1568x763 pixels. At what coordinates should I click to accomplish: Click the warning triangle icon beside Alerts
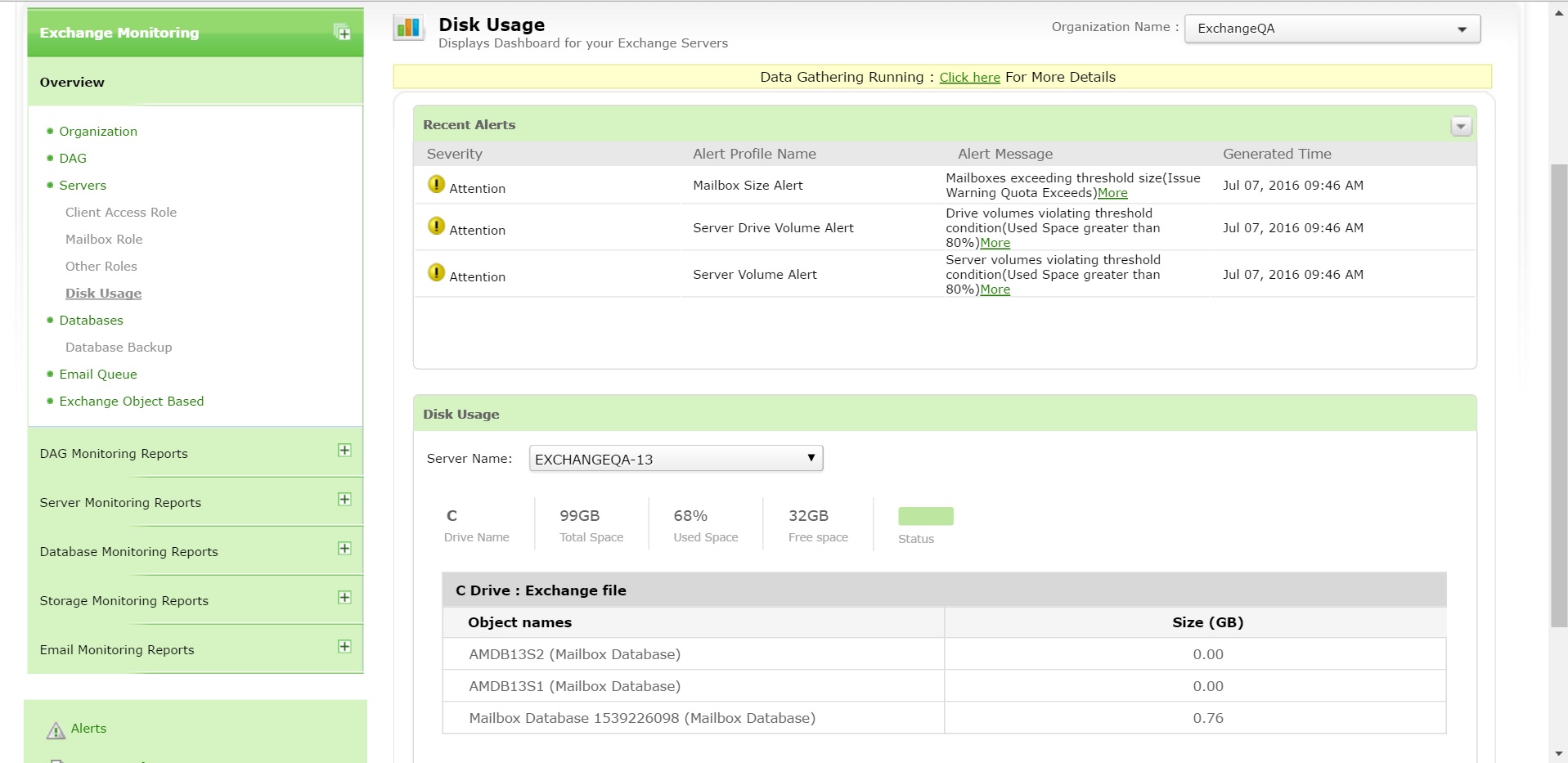pos(56,730)
